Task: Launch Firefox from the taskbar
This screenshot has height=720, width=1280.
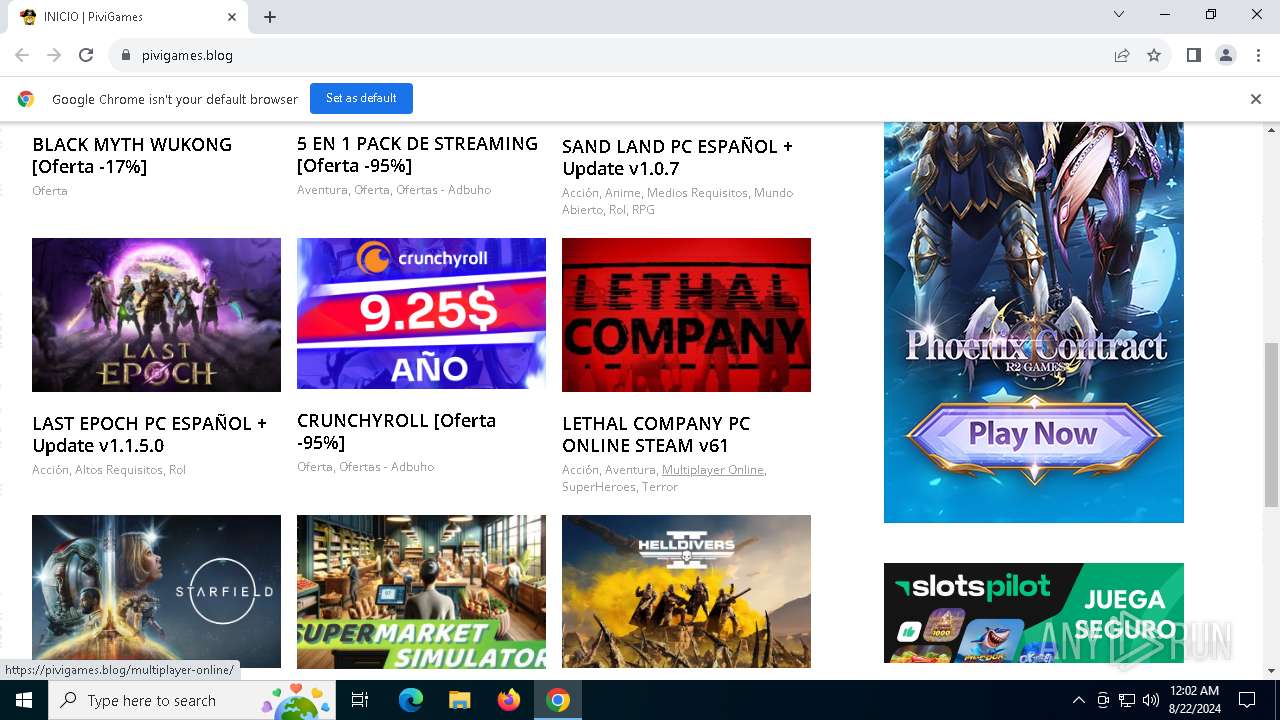Action: [x=509, y=700]
